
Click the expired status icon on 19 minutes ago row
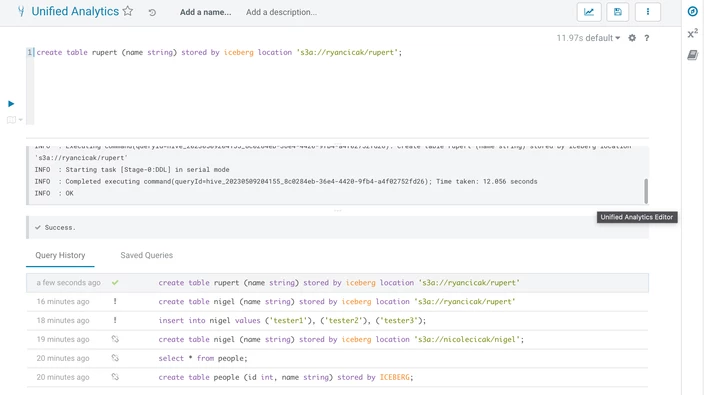click(115, 339)
